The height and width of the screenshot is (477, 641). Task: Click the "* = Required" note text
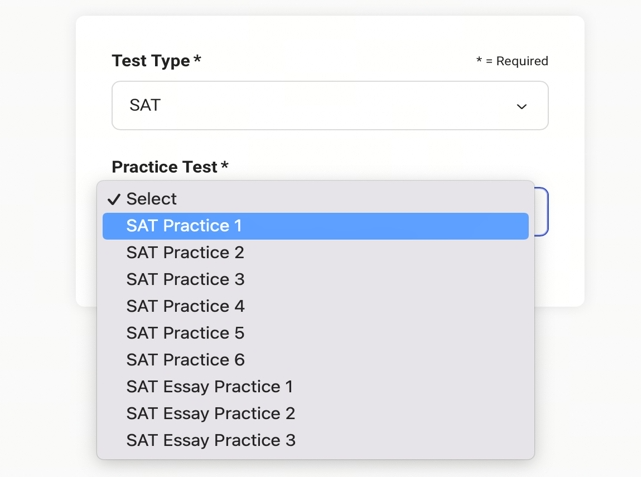click(x=512, y=61)
